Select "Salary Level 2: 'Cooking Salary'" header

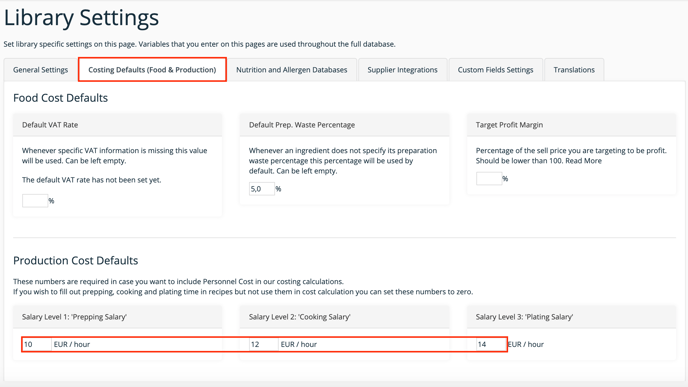pyautogui.click(x=344, y=317)
